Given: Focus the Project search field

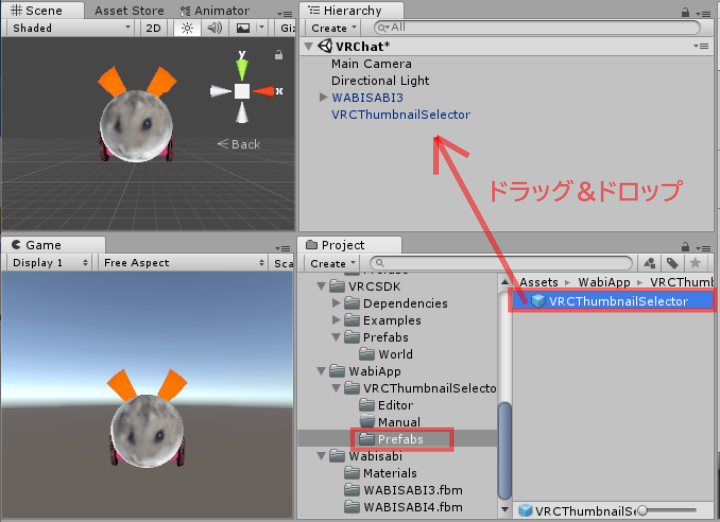Looking at the screenshot, I should [501, 263].
